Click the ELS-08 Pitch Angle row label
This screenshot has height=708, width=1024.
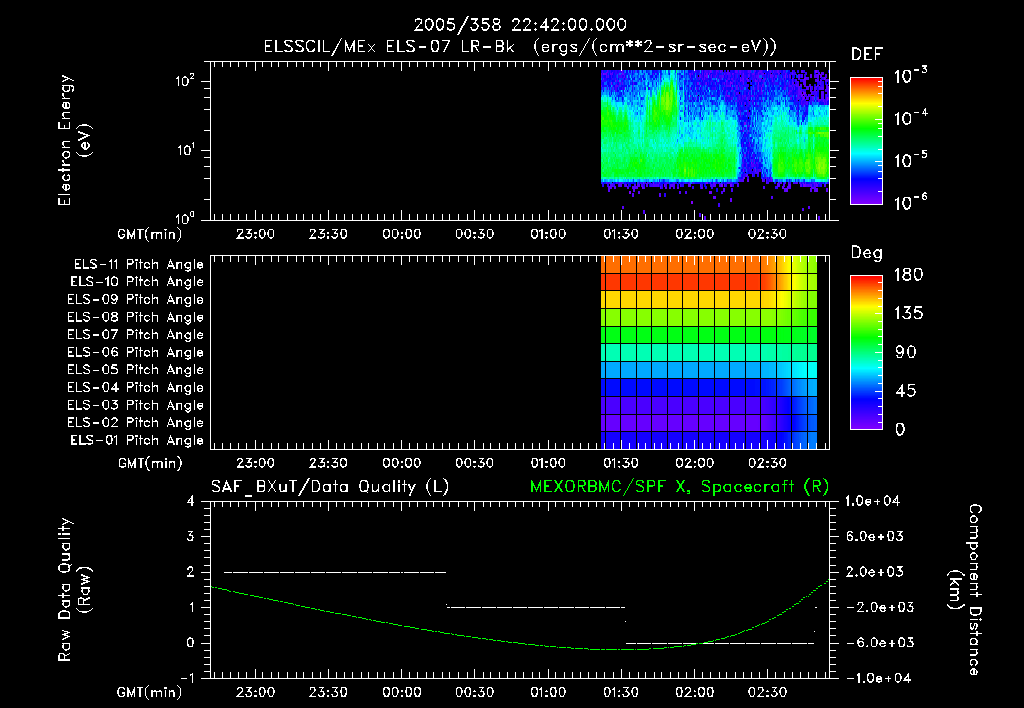pos(135,317)
